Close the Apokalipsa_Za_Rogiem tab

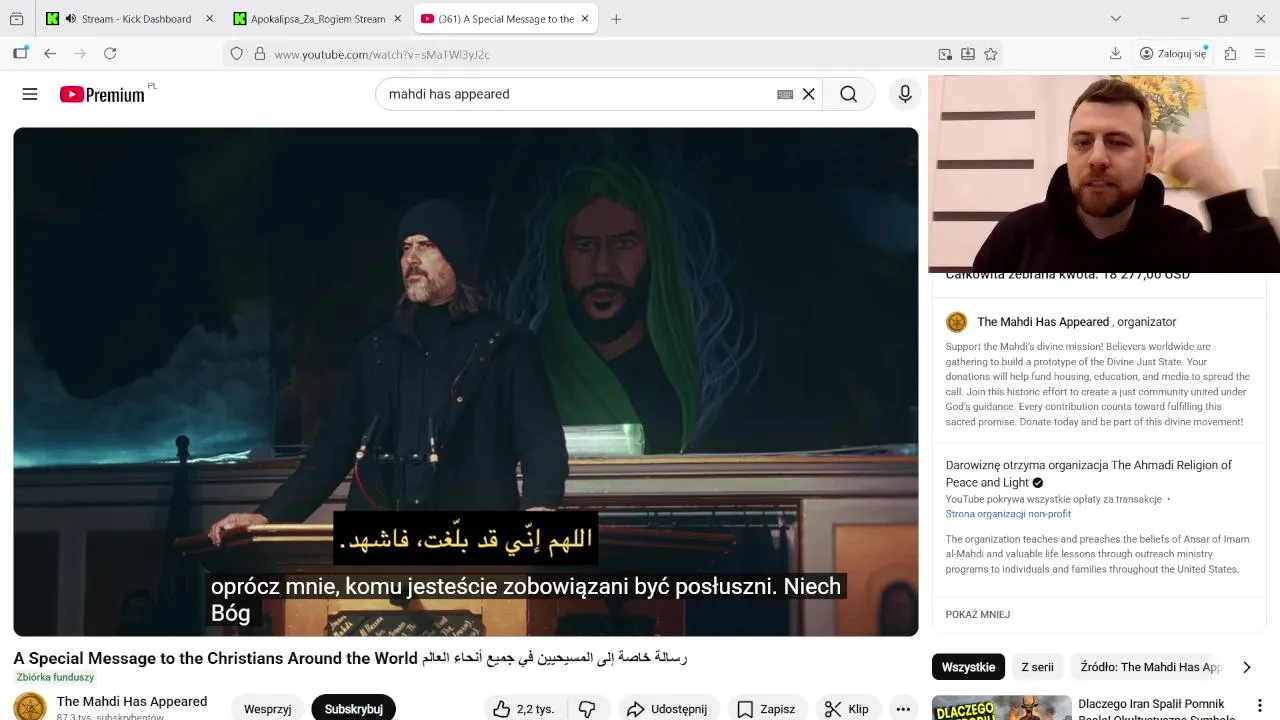click(397, 19)
